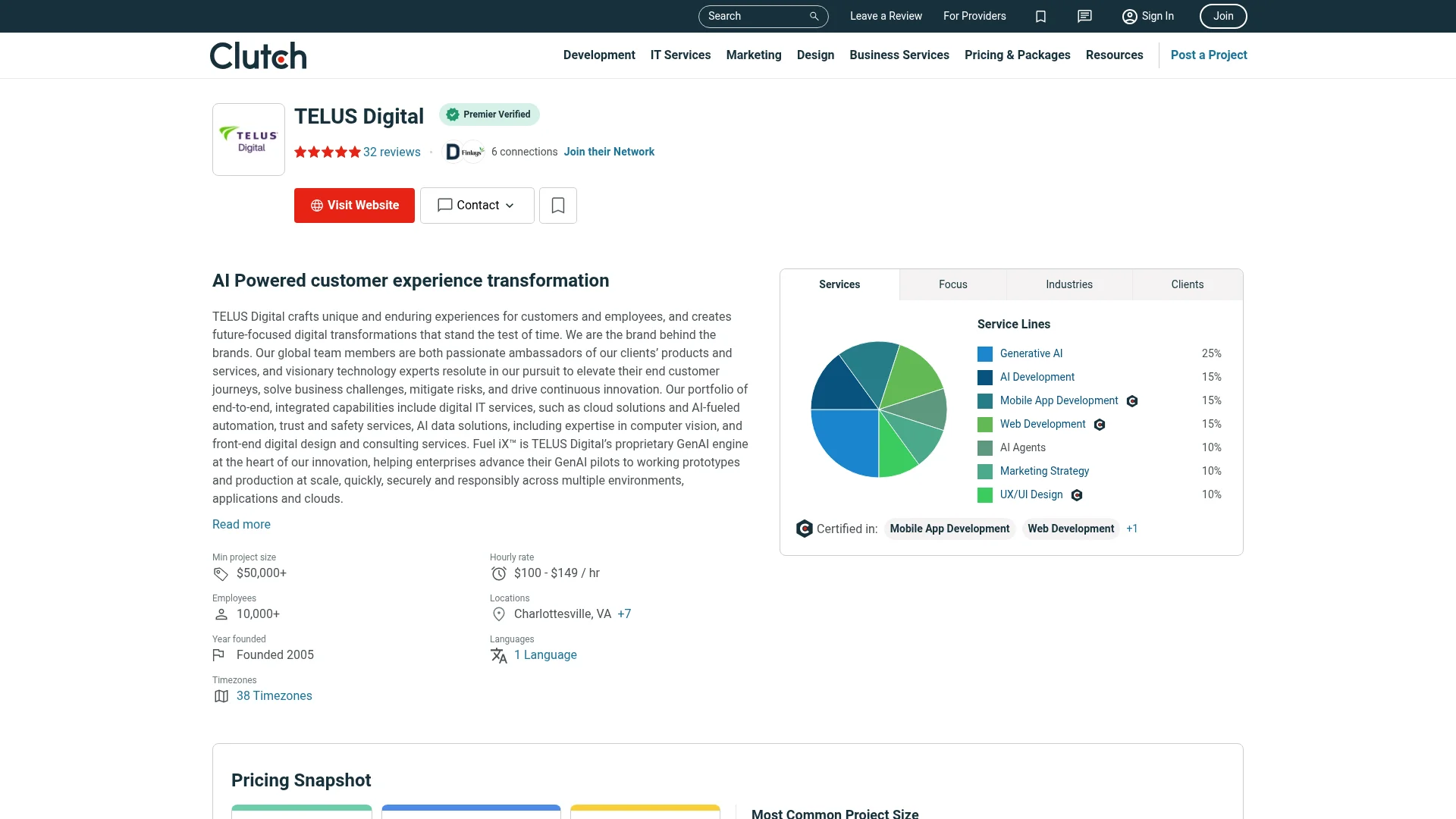Expand the Marketing menu
This screenshot has width=1456, height=819.
point(754,55)
